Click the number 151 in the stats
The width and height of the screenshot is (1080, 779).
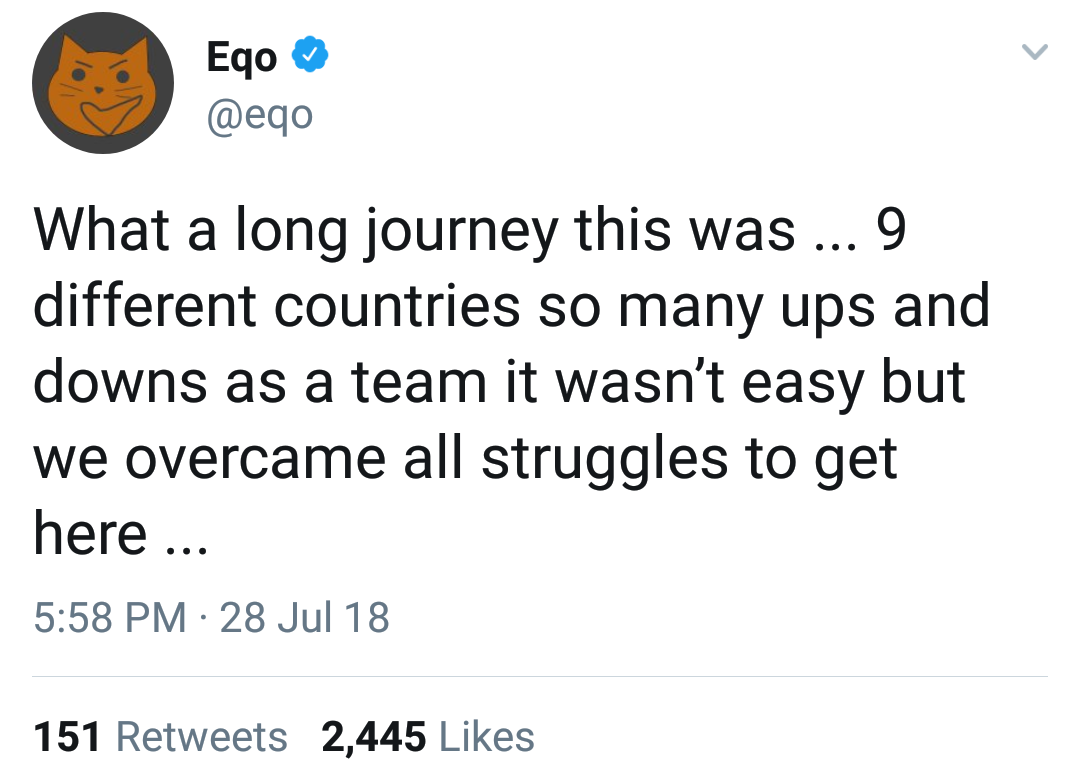click(68, 737)
